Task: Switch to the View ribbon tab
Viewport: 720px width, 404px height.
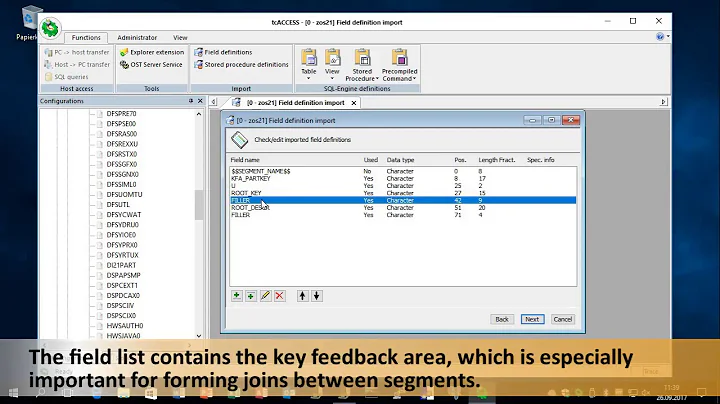Action: (180, 38)
